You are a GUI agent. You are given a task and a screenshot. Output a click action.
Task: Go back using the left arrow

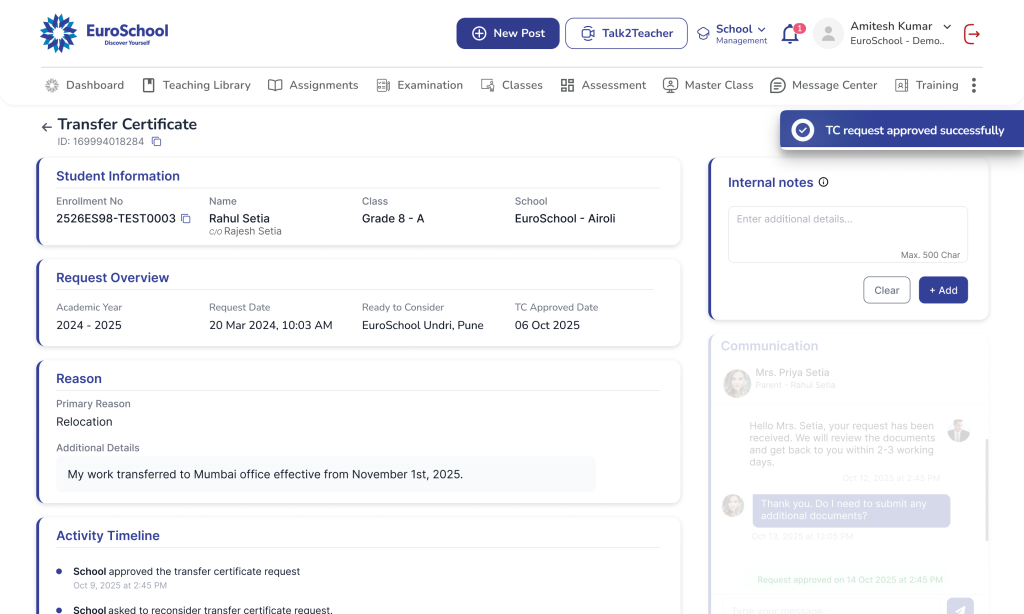46,127
